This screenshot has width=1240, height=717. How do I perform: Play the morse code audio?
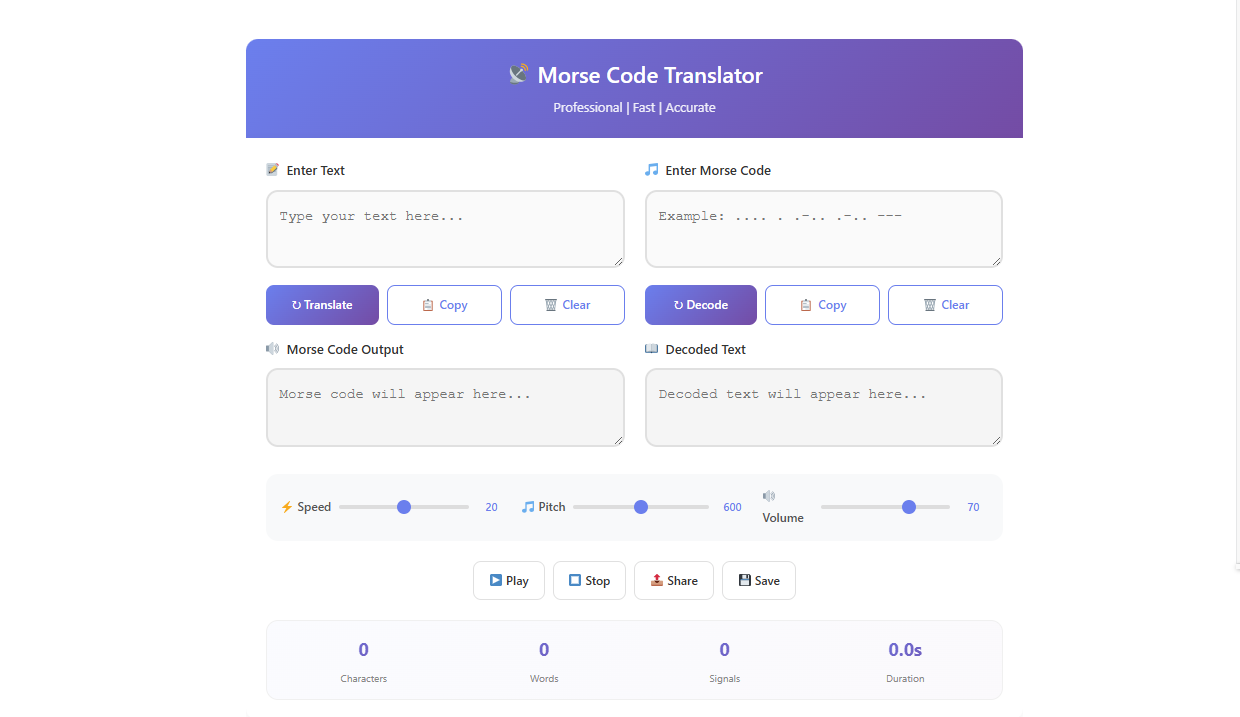click(x=508, y=580)
